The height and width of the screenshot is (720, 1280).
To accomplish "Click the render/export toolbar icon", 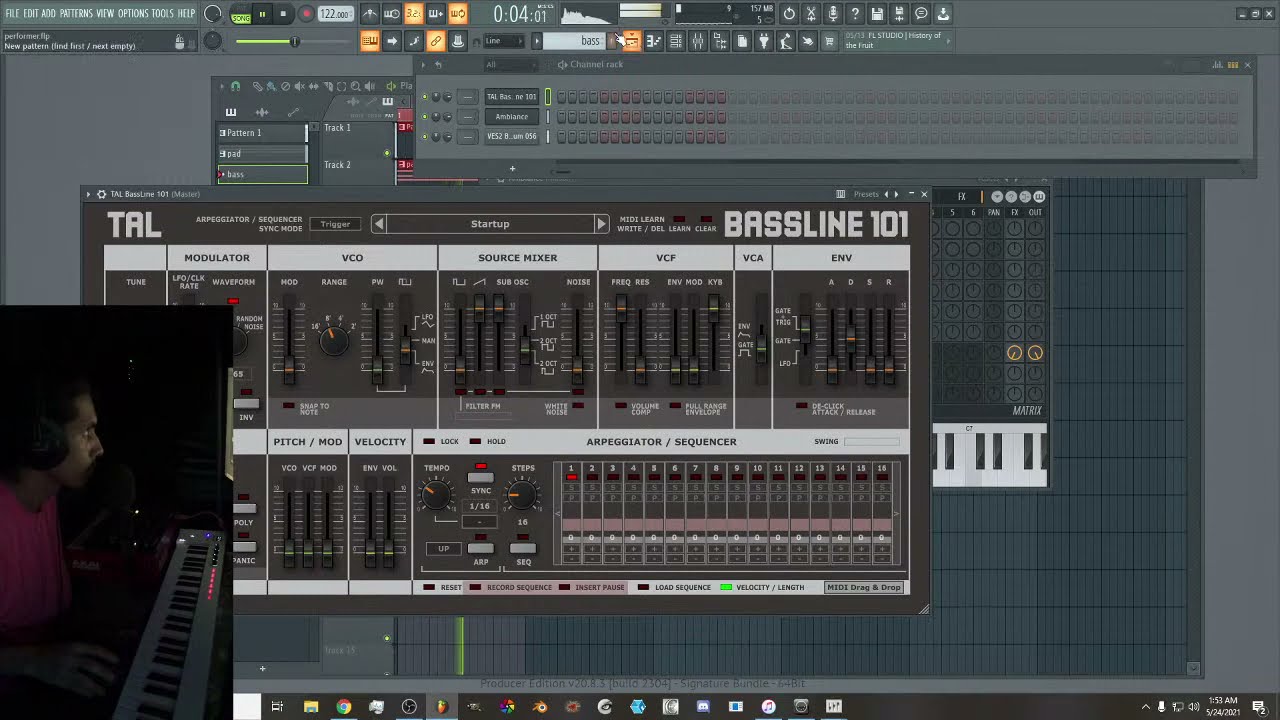I will [899, 14].
